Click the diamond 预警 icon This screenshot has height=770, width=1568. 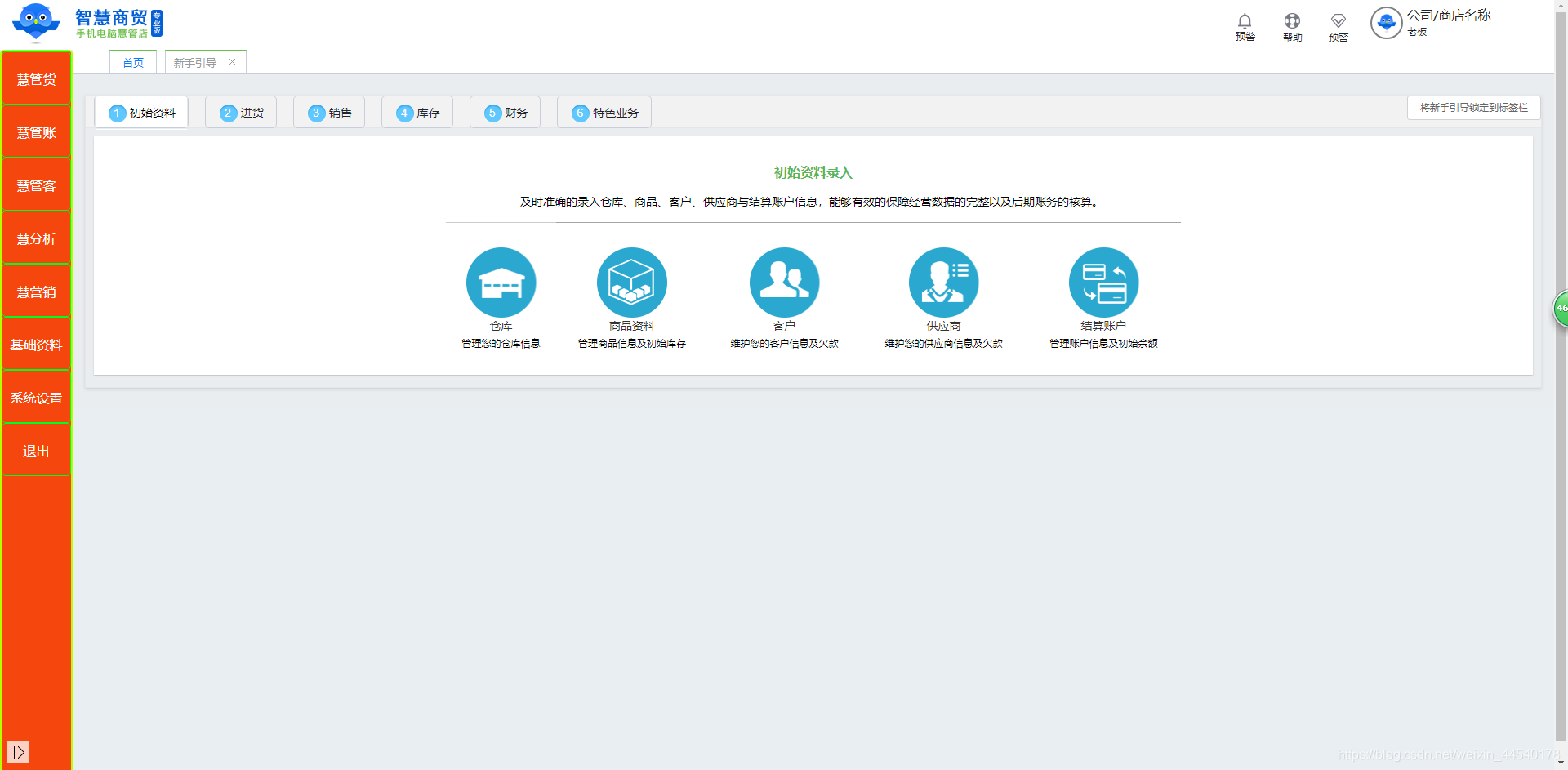coord(1338,21)
